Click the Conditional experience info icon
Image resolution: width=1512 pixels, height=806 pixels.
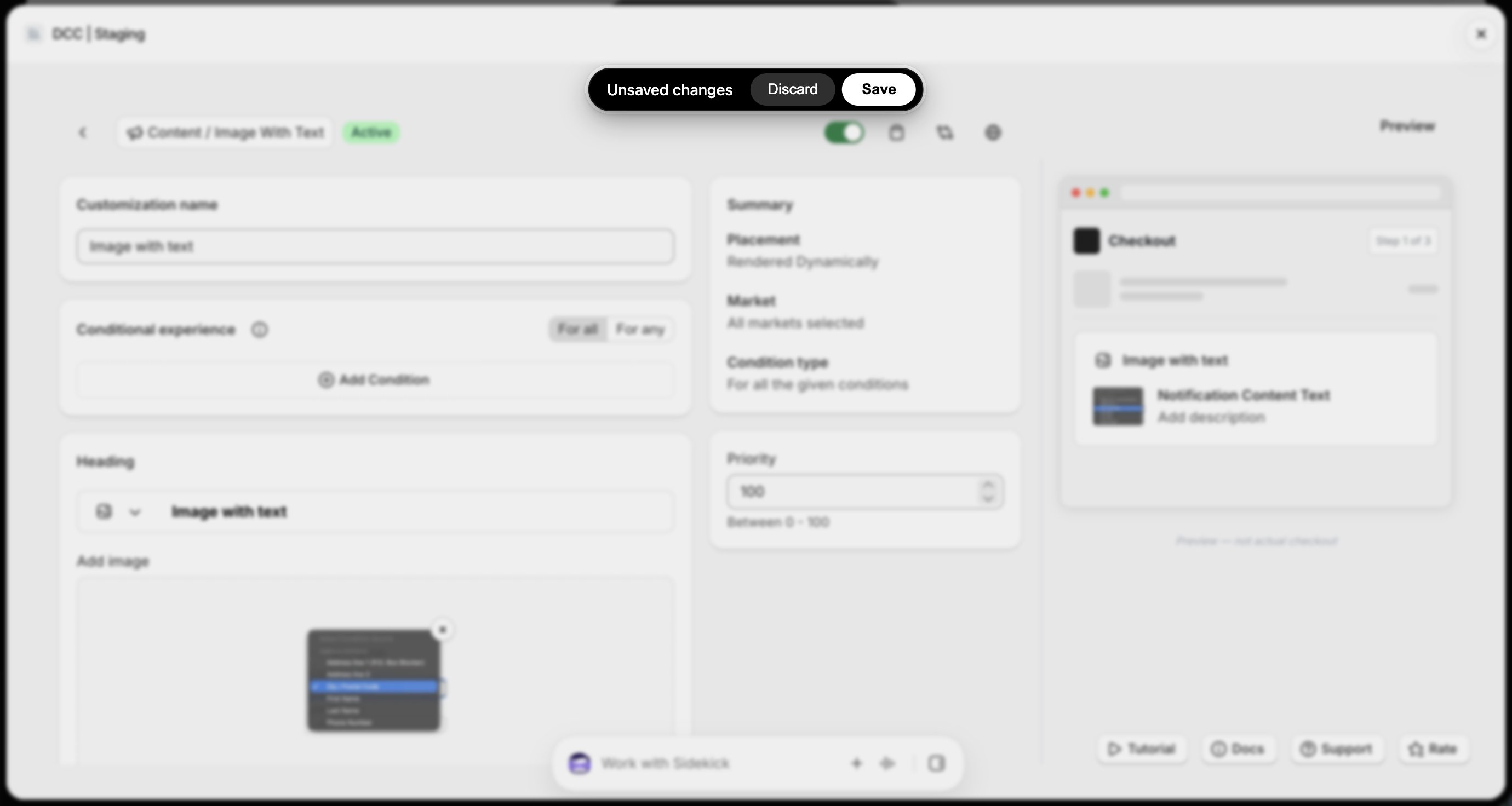[260, 330]
